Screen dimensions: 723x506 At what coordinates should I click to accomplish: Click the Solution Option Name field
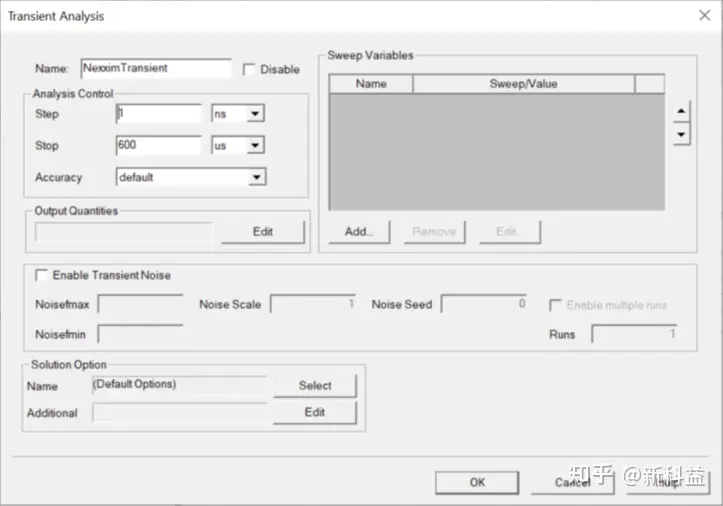click(x=180, y=385)
